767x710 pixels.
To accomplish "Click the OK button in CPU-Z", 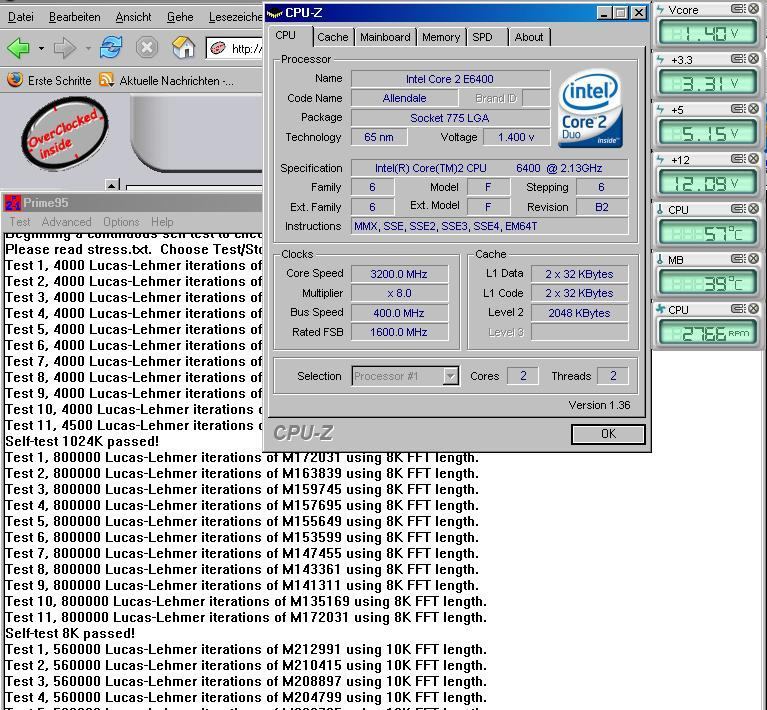I will pyautogui.click(x=608, y=434).
